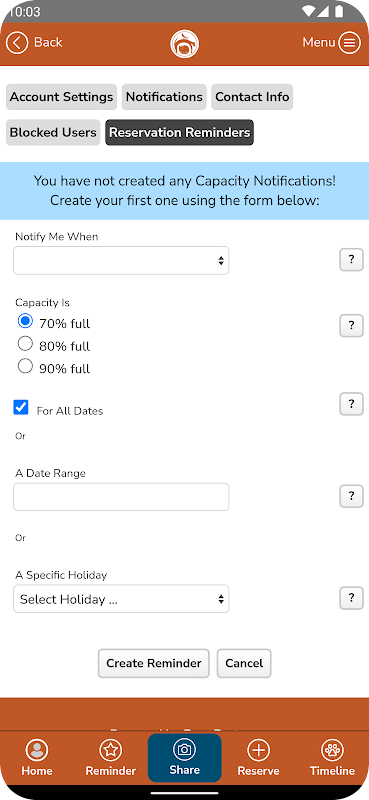Screen dimensions: 369x800
Task: Tap the Back arrow icon
Action: pos(18,42)
